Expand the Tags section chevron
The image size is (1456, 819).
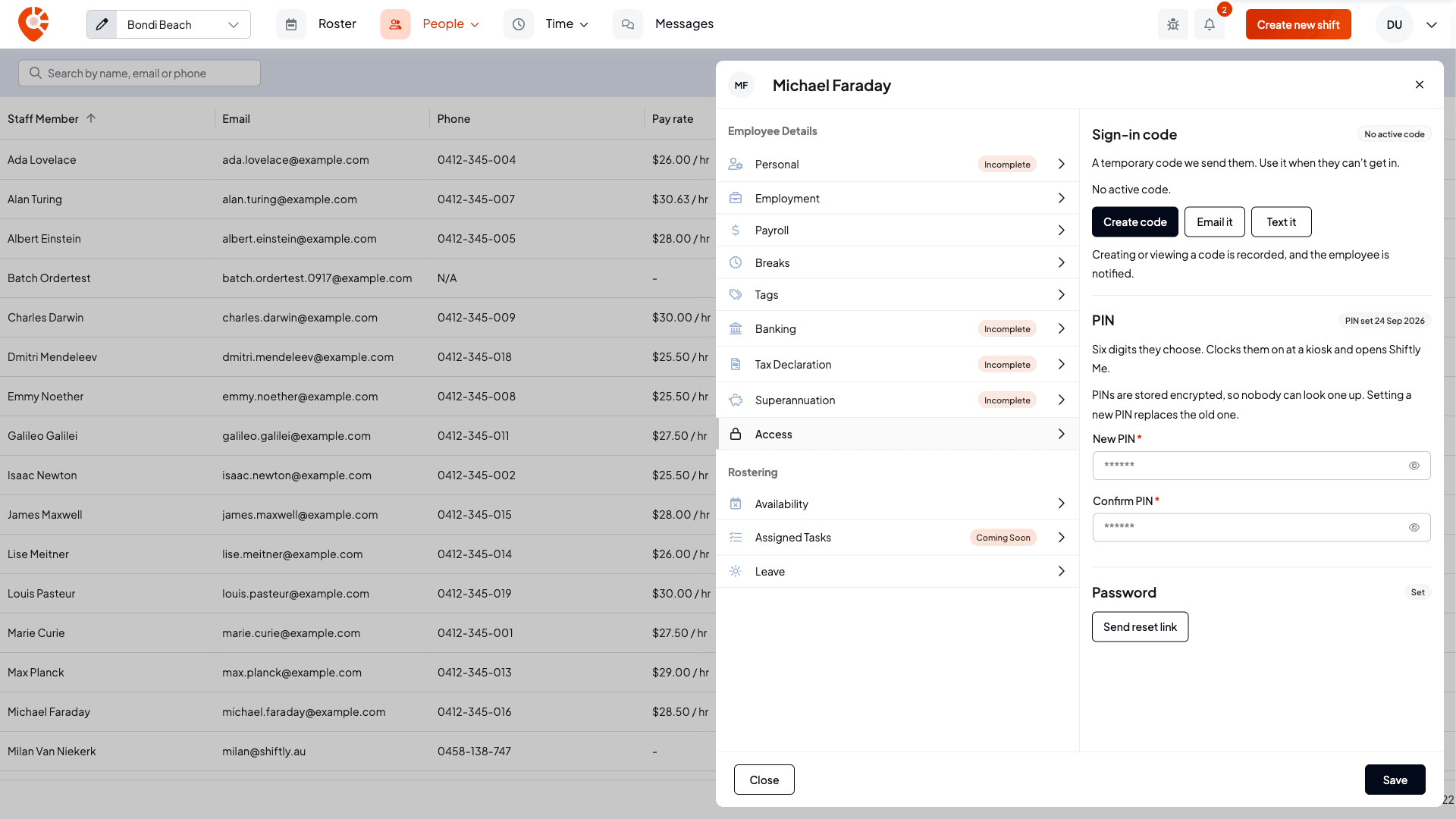[1062, 294]
